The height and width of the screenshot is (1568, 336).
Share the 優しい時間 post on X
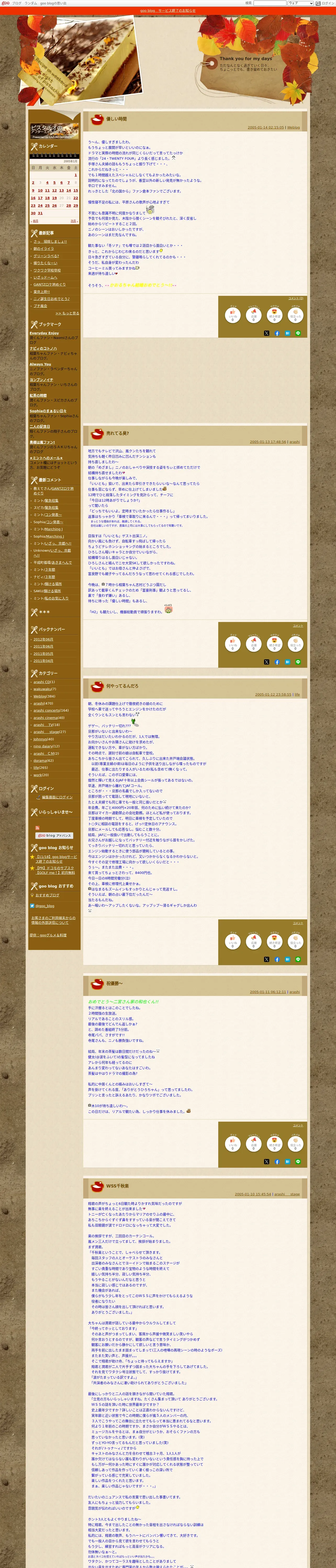tap(266, 333)
